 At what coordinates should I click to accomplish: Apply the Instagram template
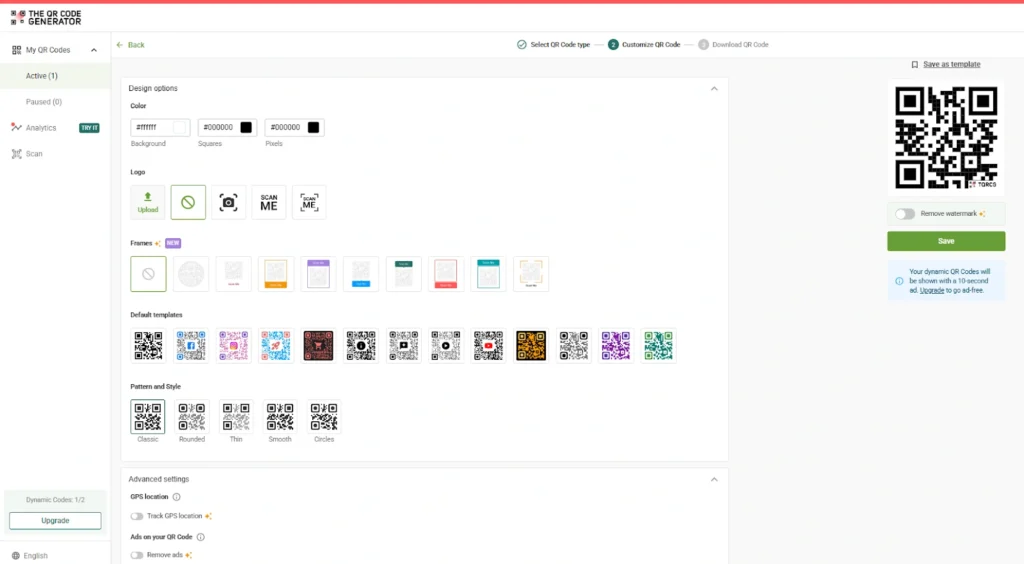[233, 345]
